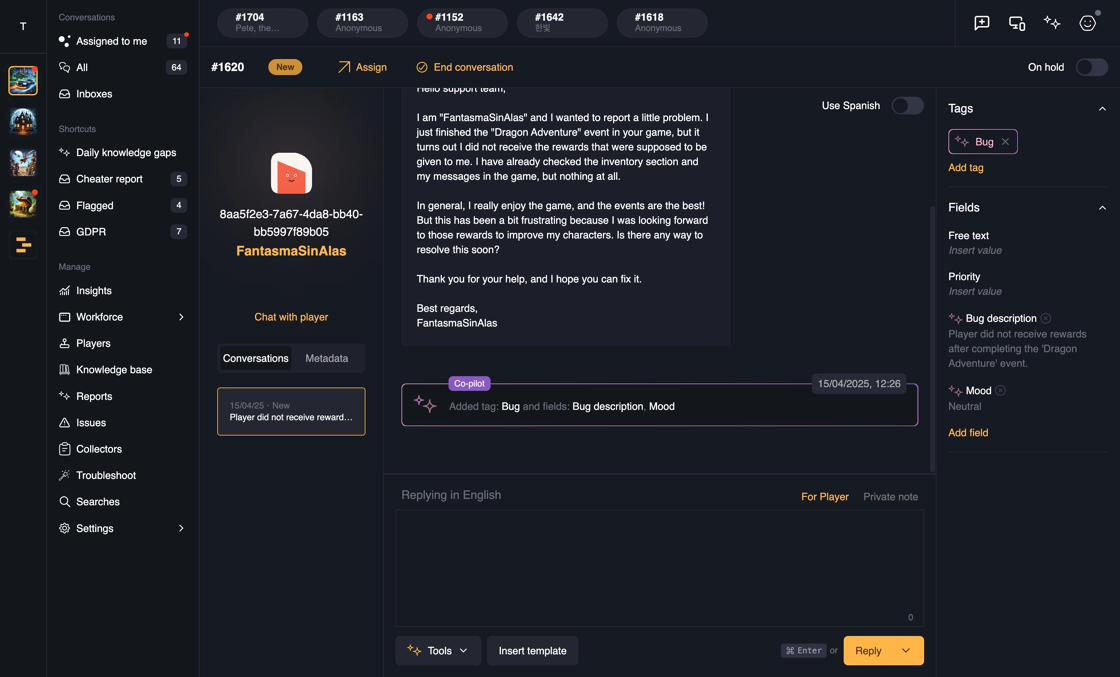Select the second game avatar in left rail

(23, 121)
